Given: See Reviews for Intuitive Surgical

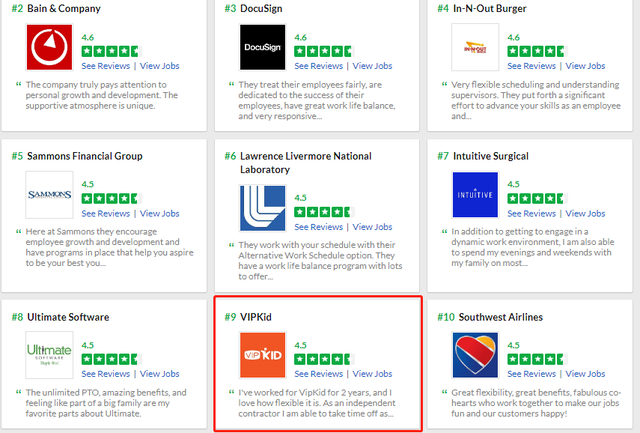Looking at the screenshot, I should coord(531,213).
